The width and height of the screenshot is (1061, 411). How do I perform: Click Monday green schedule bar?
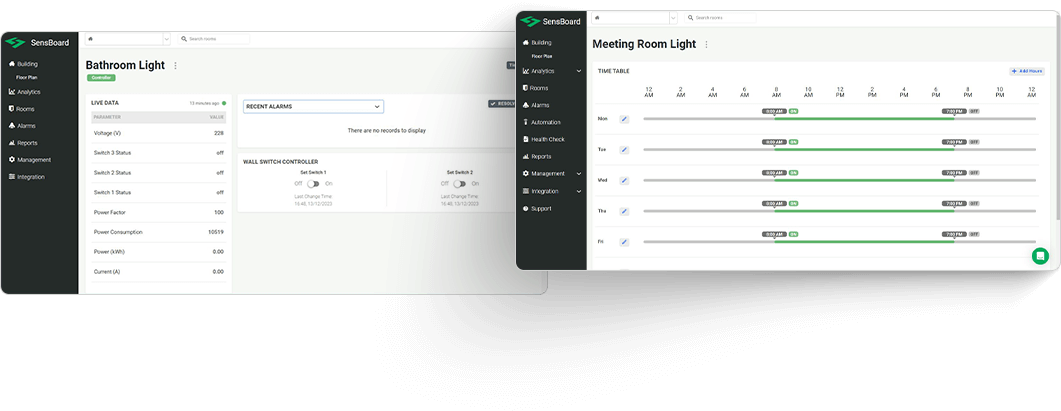[864, 119]
